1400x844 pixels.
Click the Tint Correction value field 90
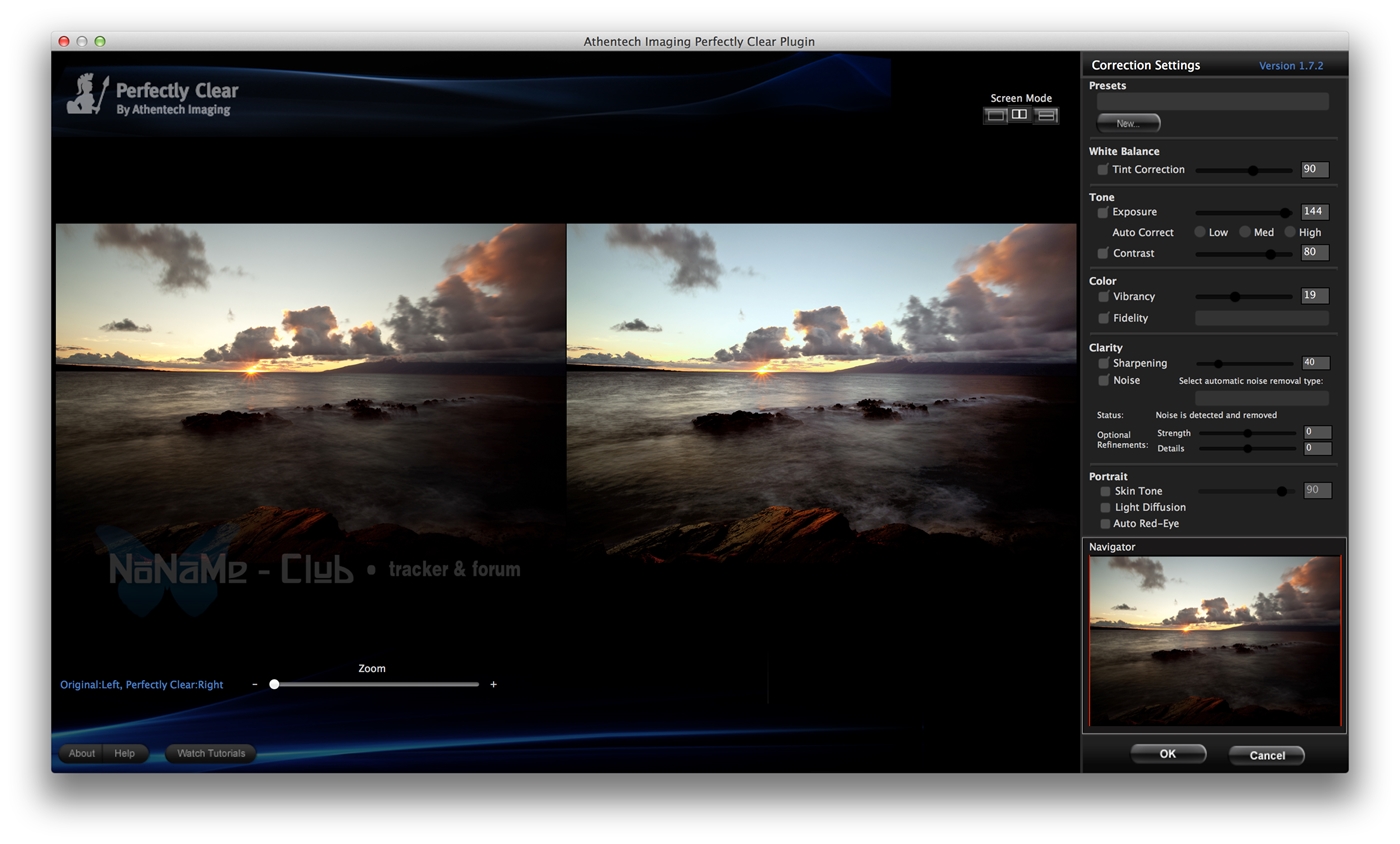(1314, 170)
